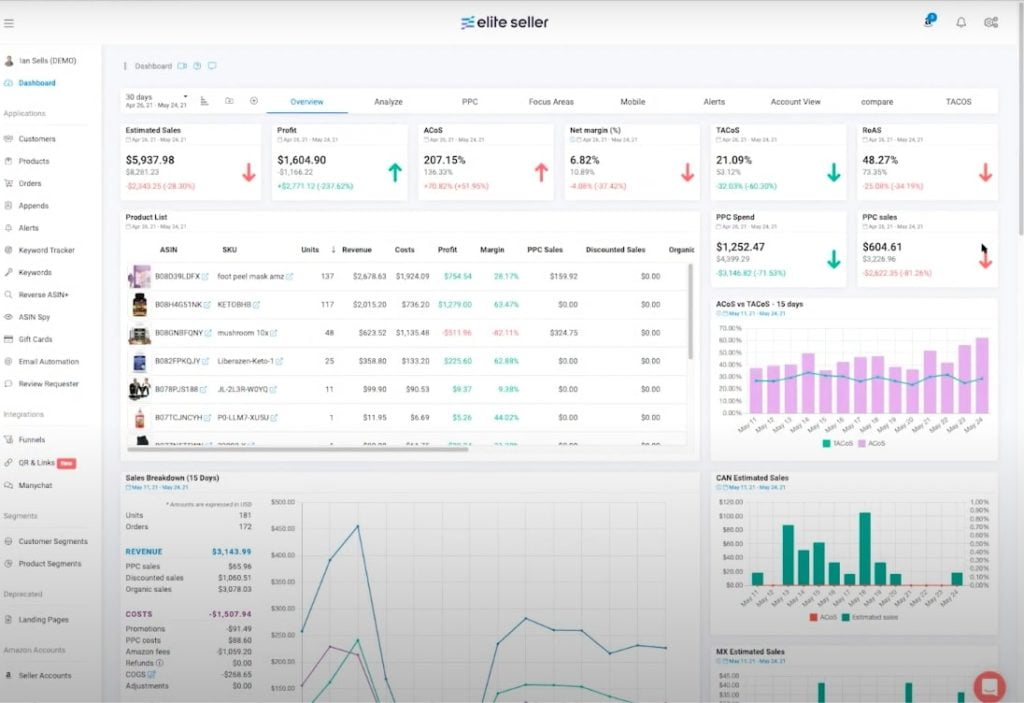Click the help icon beside Dashboard title
This screenshot has height=703, width=1024.
click(x=197, y=66)
